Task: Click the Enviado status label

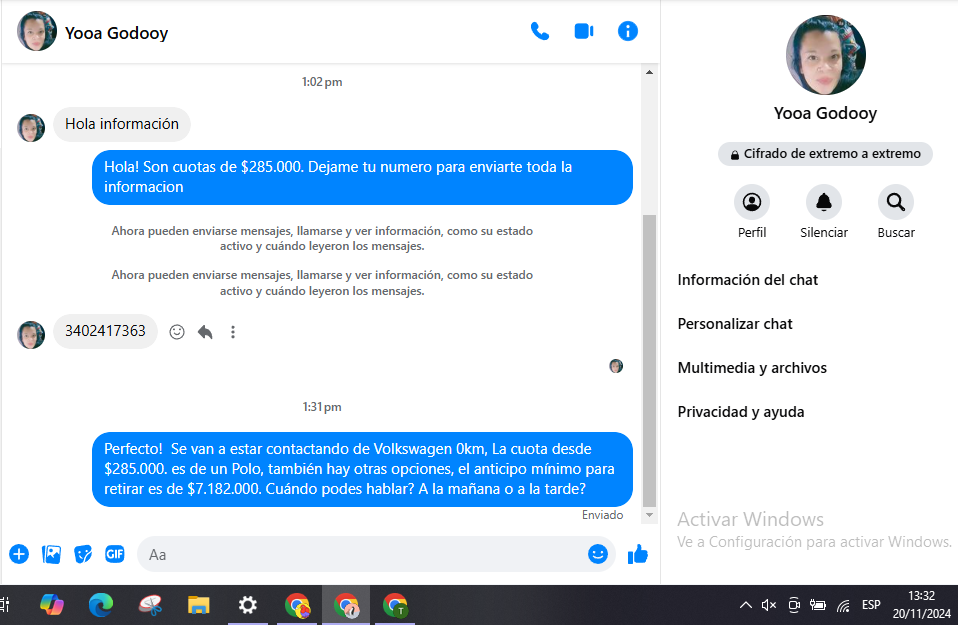Action: tap(602, 515)
